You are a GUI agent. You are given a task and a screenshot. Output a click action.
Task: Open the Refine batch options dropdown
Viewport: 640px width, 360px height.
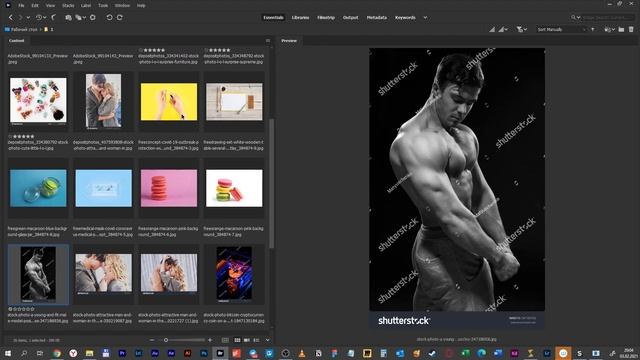(x=80, y=18)
